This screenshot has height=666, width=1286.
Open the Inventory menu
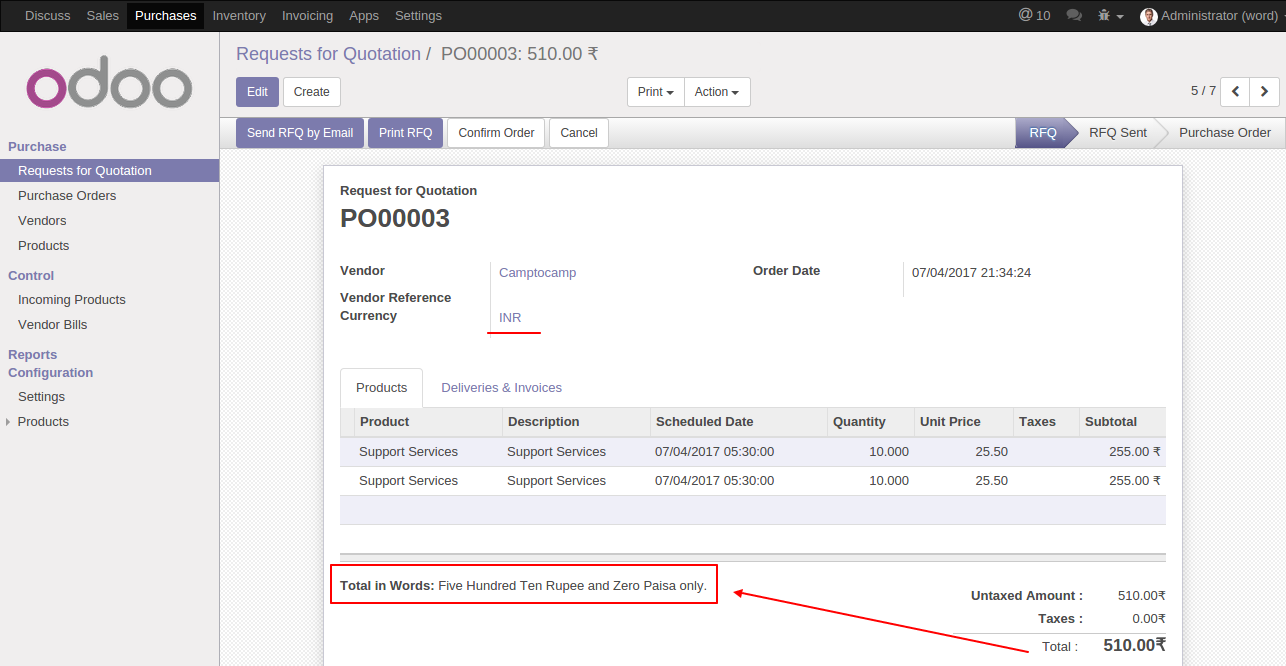point(239,16)
